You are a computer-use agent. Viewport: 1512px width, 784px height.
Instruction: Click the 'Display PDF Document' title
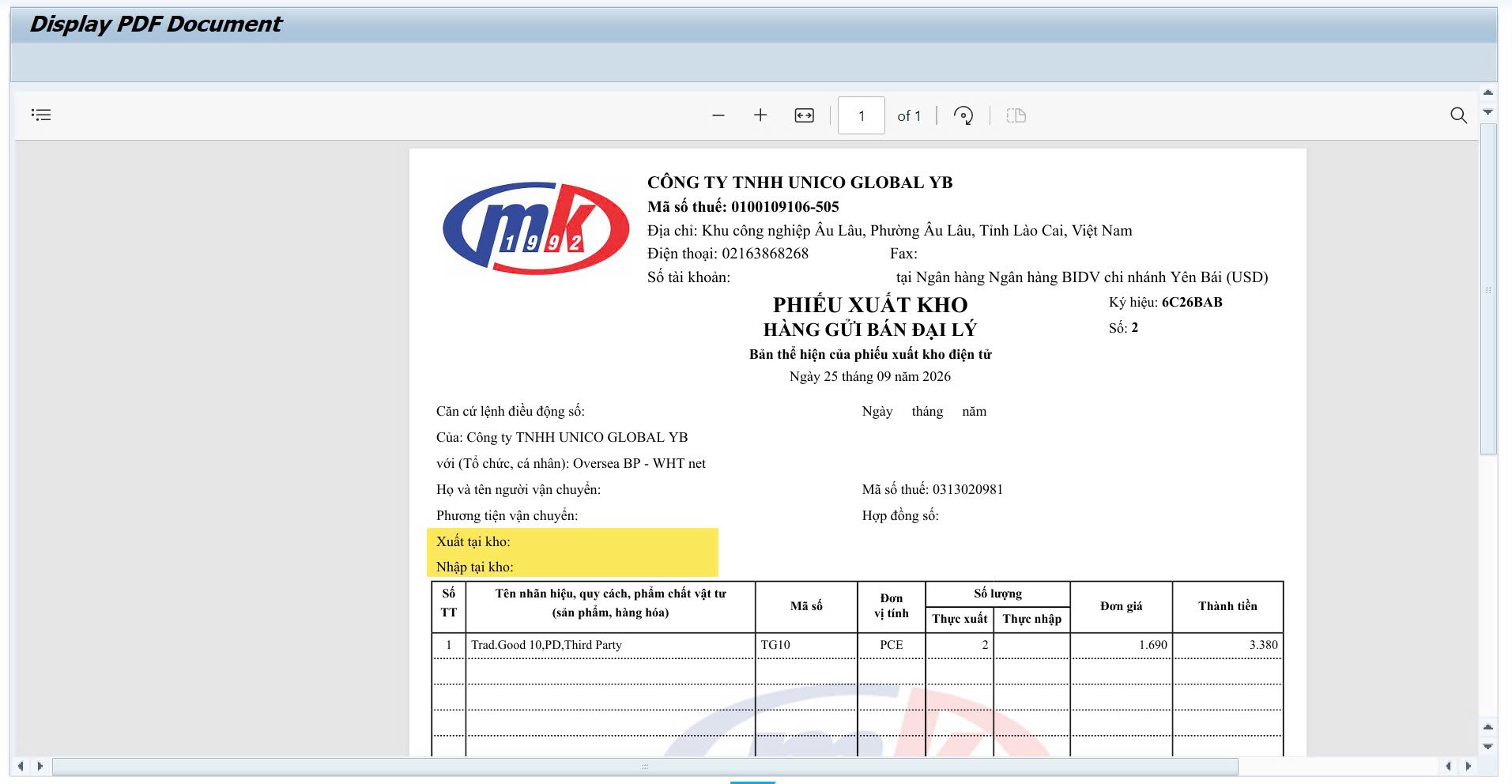(155, 24)
